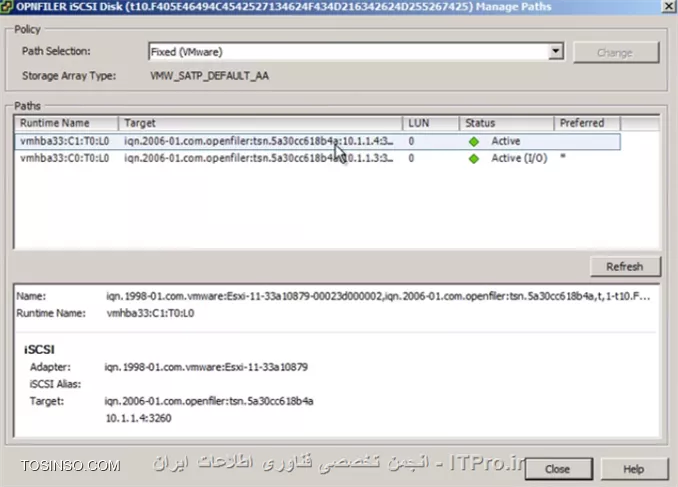This screenshot has width=678, height=487.
Task: Click target ending 10.1.1.4 in paths list
Action: tap(259, 141)
